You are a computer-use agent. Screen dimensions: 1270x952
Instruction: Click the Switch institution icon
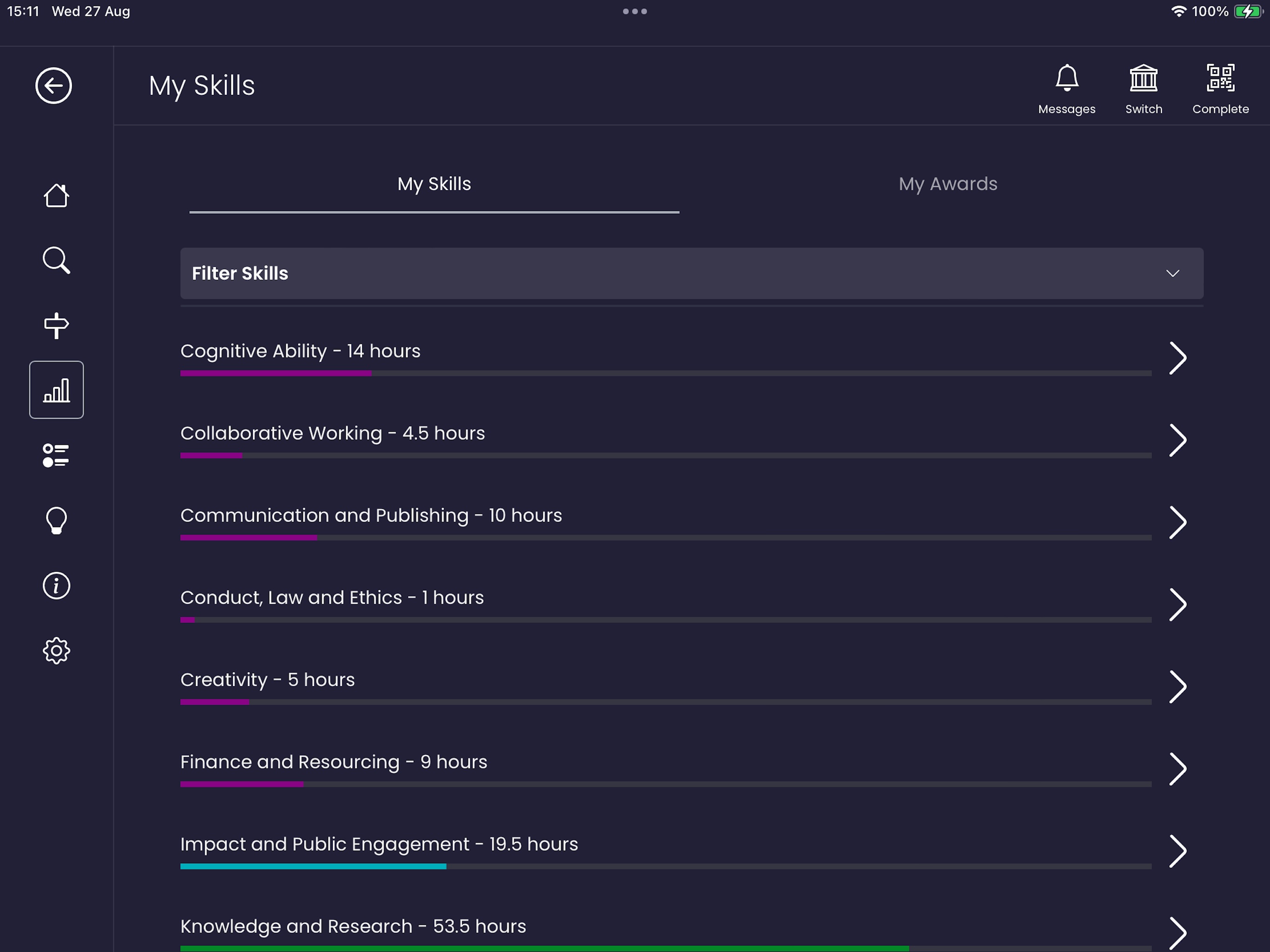pos(1144,89)
